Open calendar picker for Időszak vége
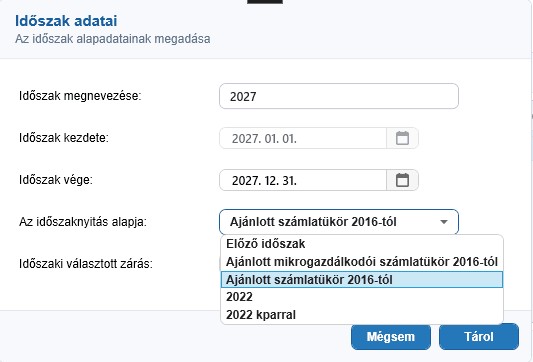 click(402, 180)
